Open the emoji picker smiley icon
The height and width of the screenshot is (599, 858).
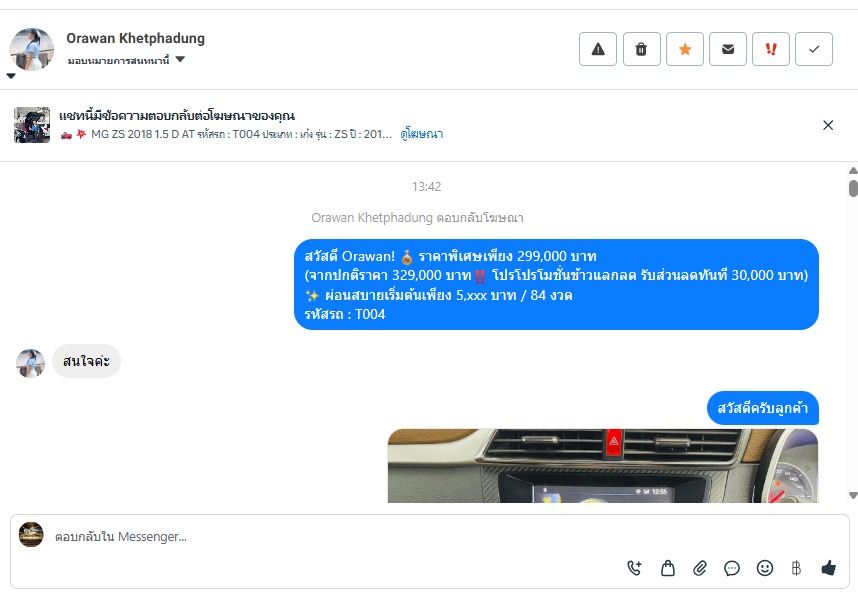[764, 568]
